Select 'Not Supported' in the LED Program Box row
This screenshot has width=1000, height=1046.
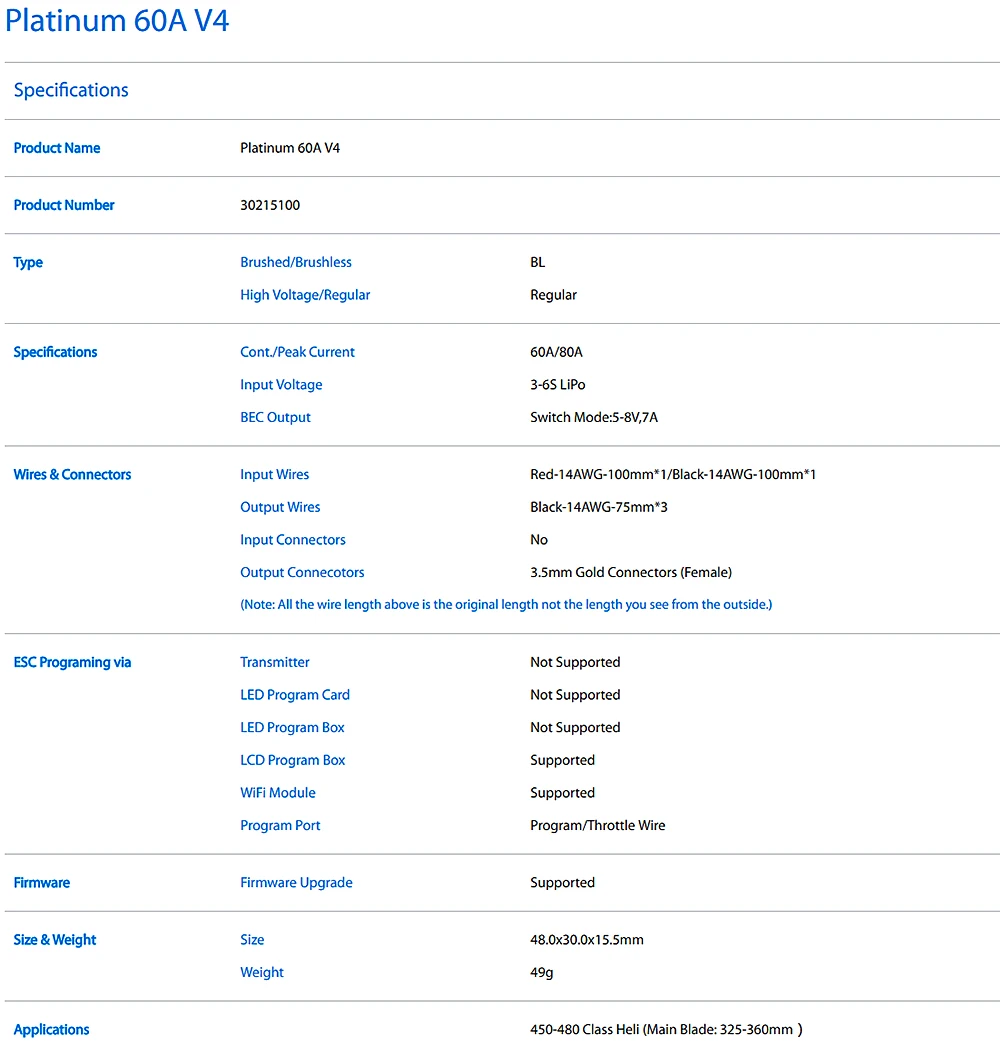(x=576, y=728)
